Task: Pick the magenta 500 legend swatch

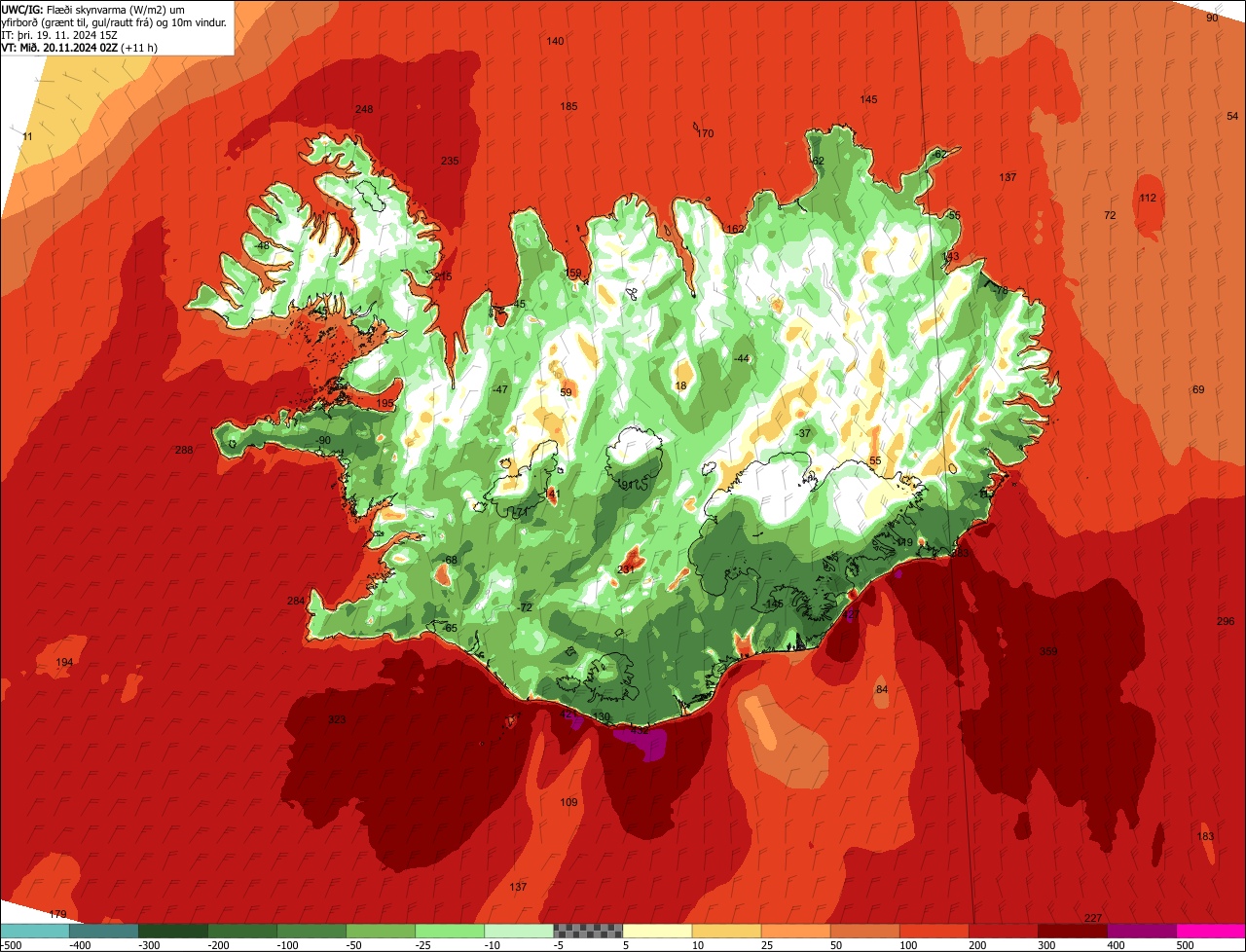Action: [x=1211, y=931]
